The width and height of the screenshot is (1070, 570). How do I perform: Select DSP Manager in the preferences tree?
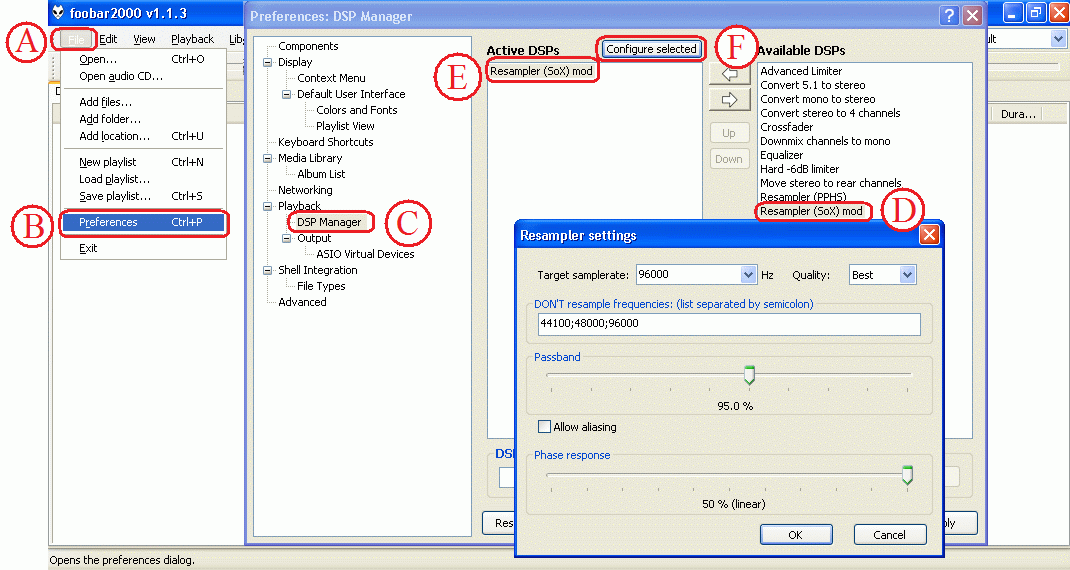click(329, 223)
